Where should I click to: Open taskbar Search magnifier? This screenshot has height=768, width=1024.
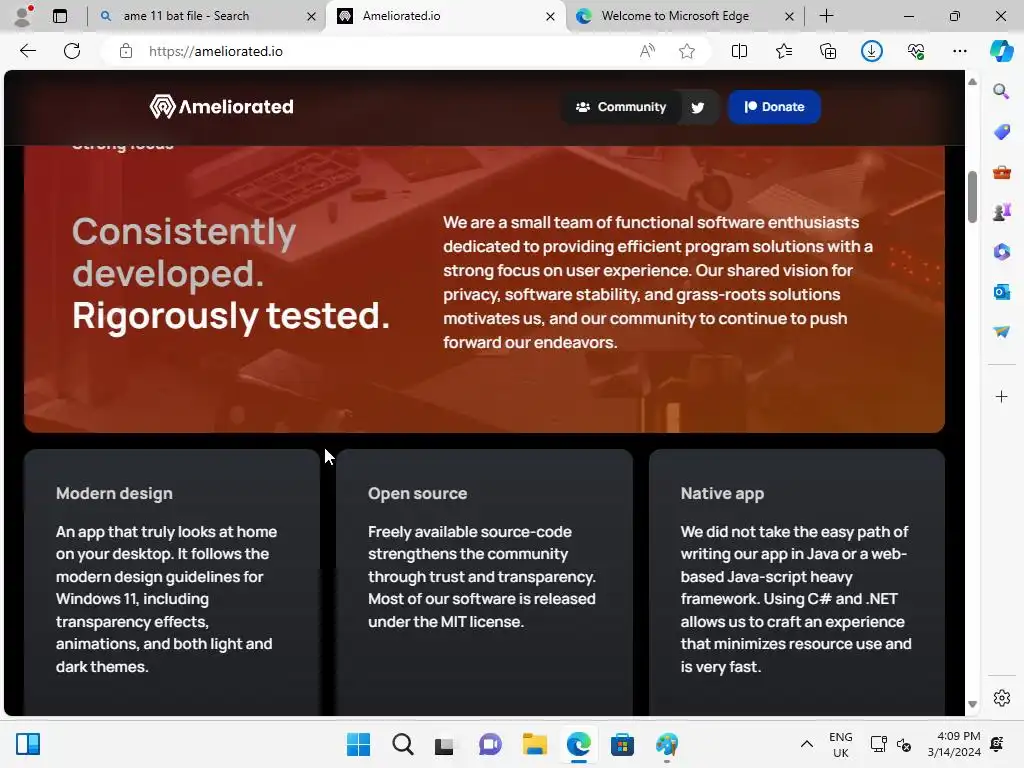click(x=402, y=744)
